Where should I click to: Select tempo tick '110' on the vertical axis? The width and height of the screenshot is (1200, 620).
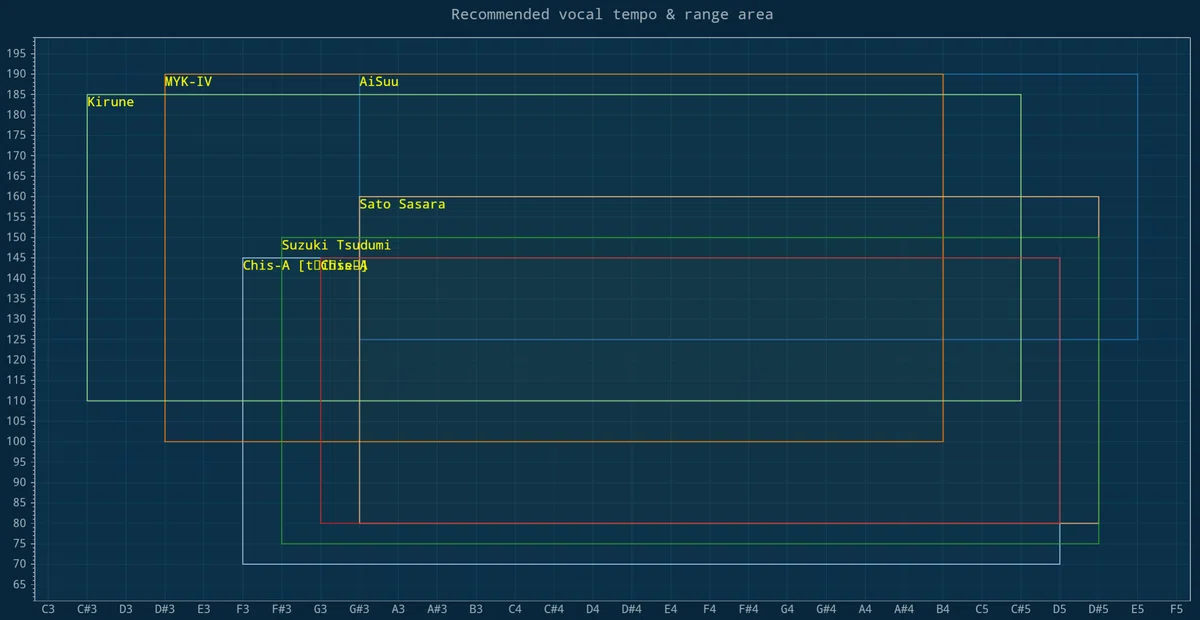click(17, 401)
